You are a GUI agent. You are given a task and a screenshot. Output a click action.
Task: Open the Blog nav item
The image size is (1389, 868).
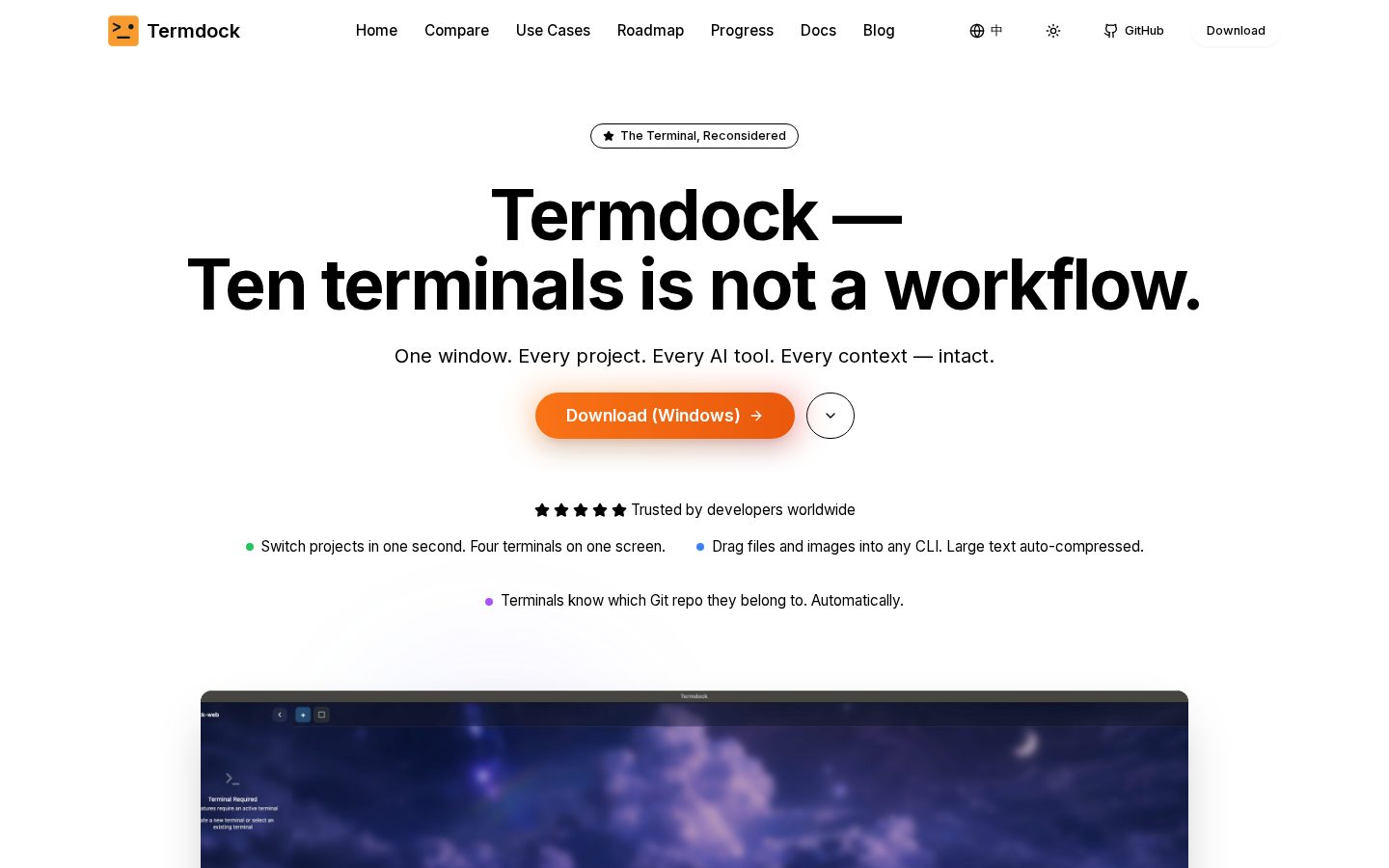coord(879,31)
